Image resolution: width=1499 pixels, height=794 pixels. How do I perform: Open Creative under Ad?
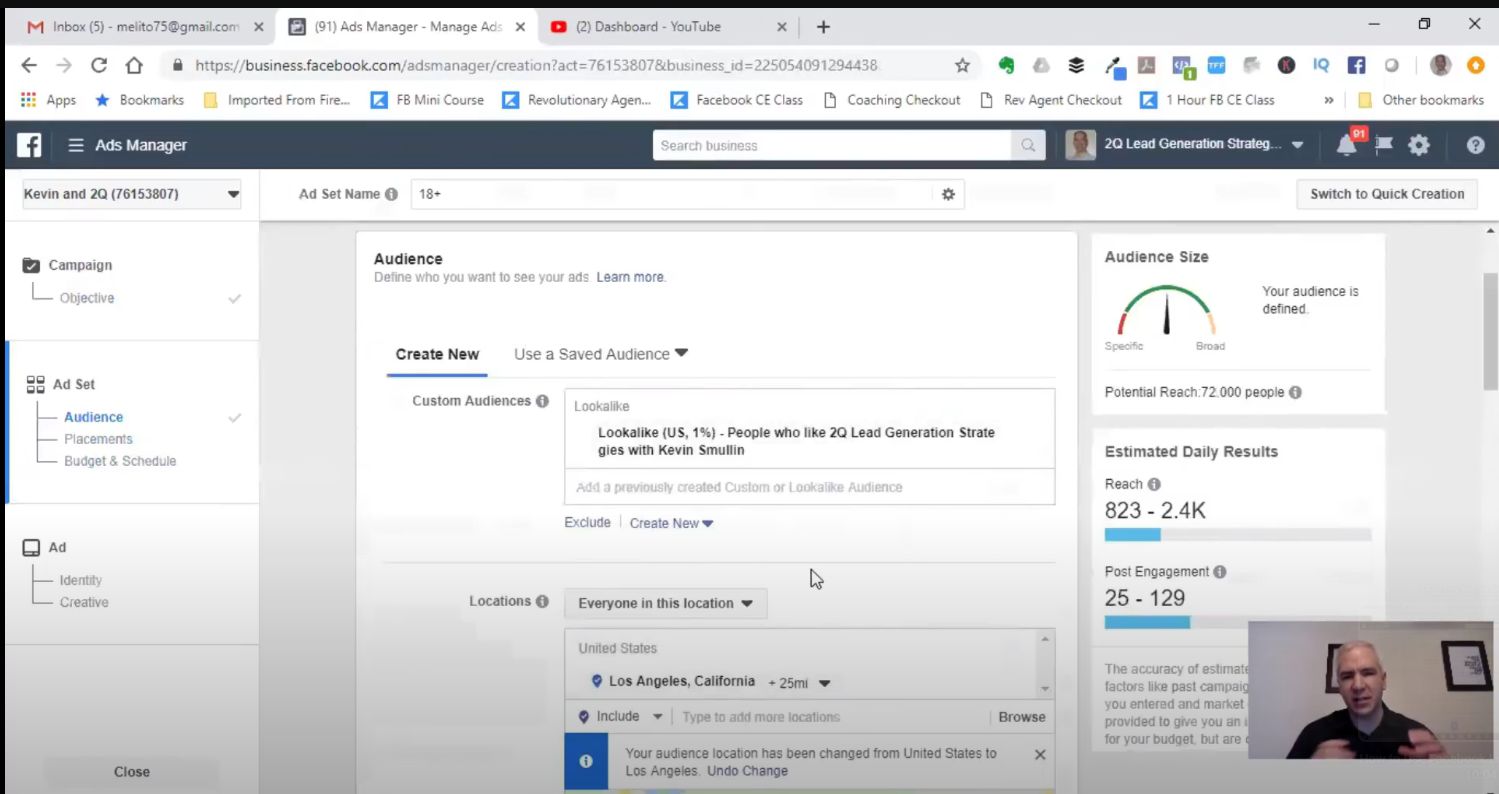pyautogui.click(x=84, y=602)
